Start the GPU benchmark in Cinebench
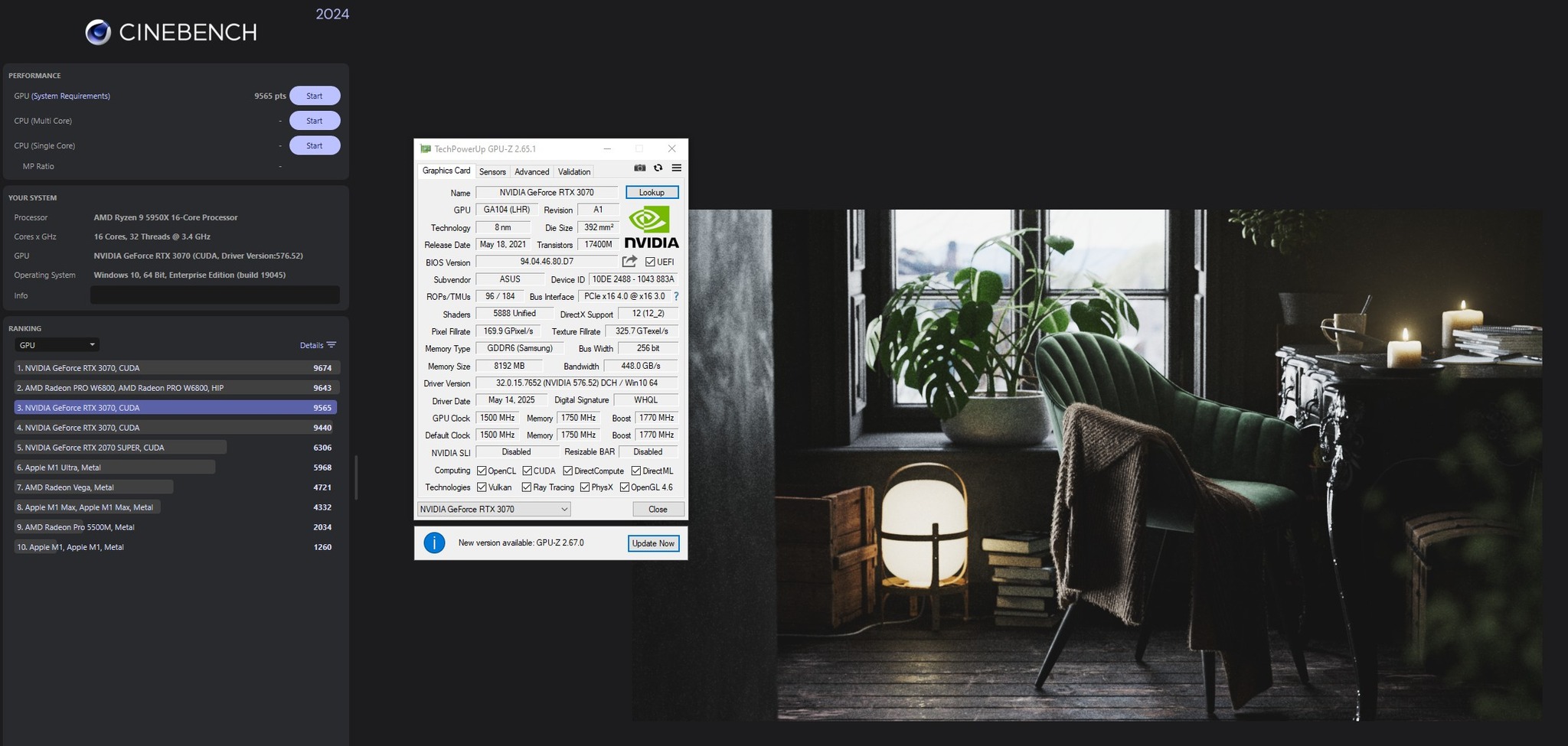The width and height of the screenshot is (1568, 746). tap(315, 96)
